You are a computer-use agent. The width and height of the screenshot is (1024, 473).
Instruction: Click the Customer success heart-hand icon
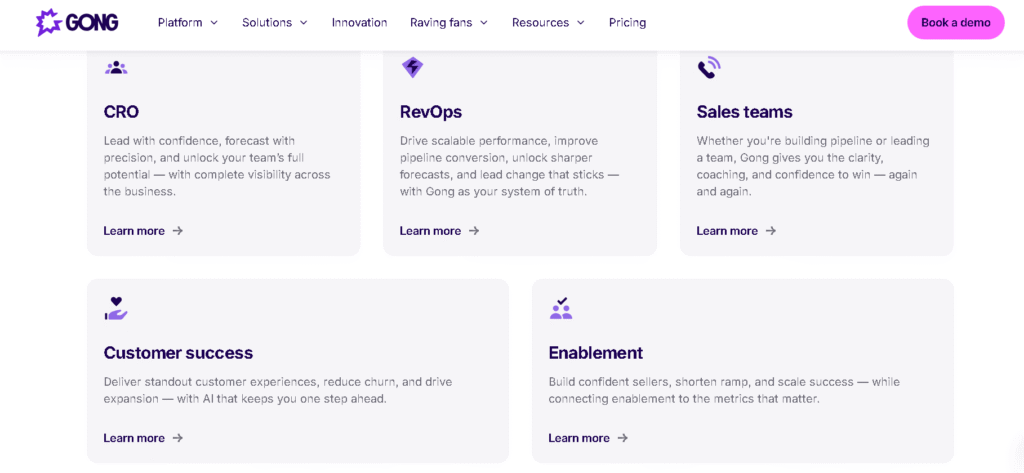click(x=116, y=308)
